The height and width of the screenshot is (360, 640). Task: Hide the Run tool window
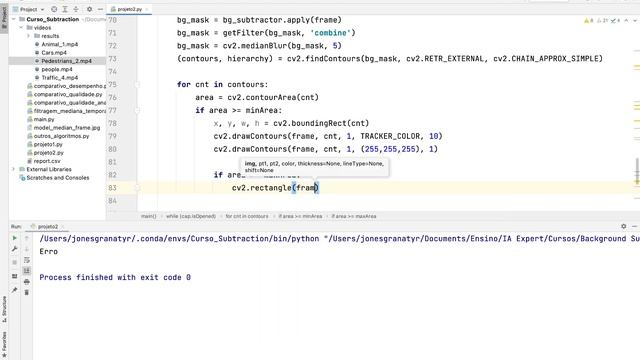[635, 226]
